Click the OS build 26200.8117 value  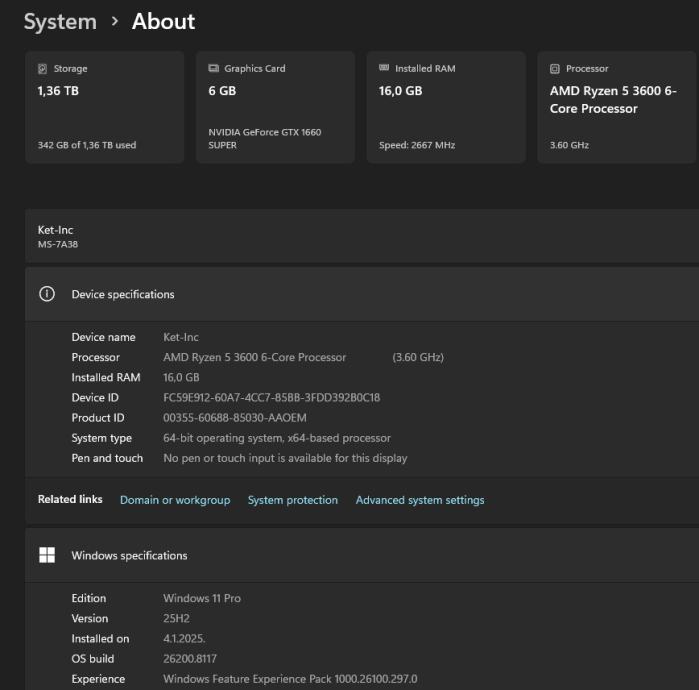189,659
